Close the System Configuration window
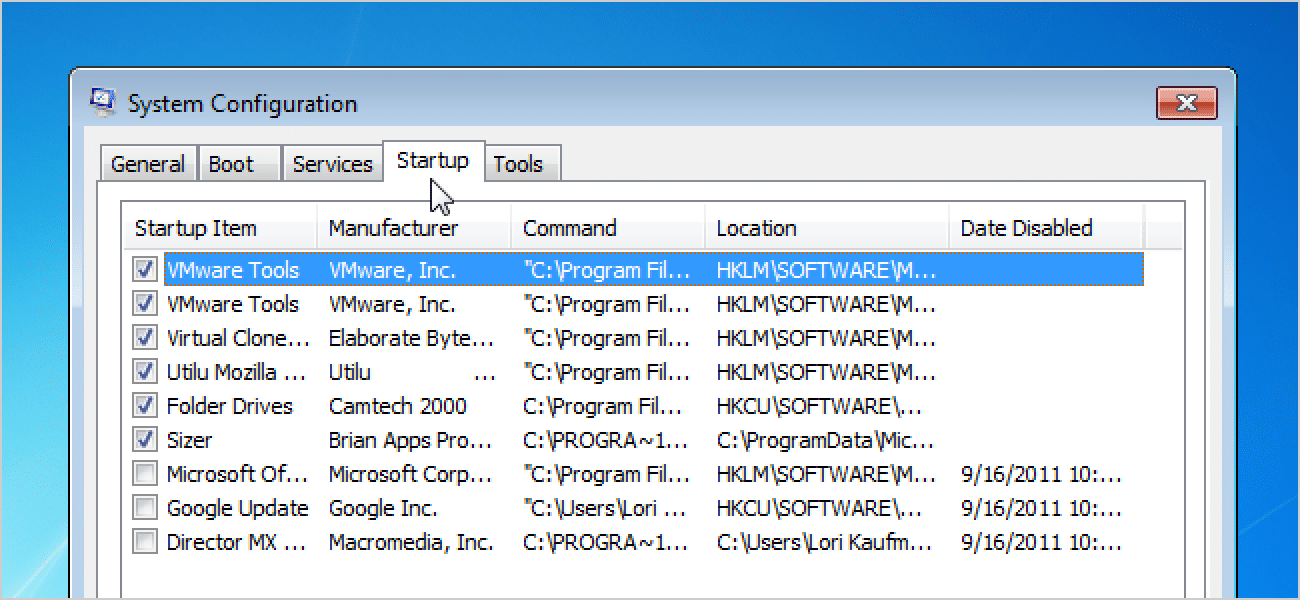 (x=1186, y=103)
